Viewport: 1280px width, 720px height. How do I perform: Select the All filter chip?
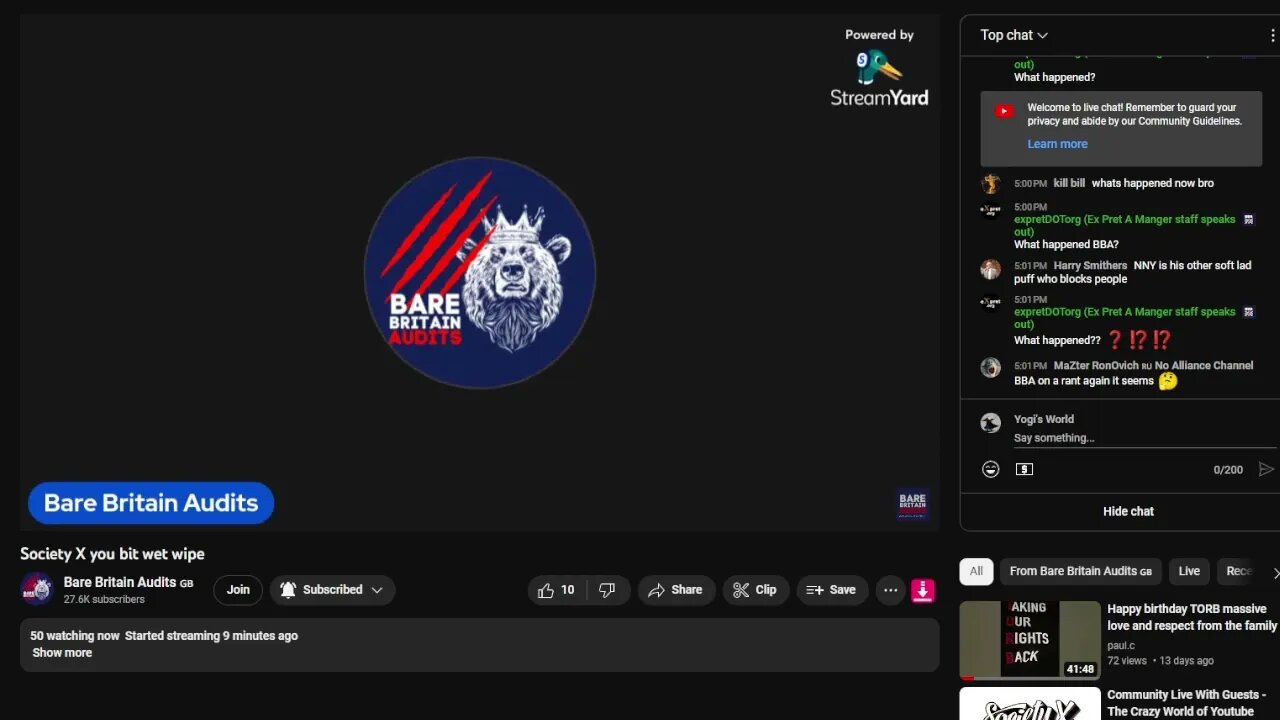coord(976,571)
